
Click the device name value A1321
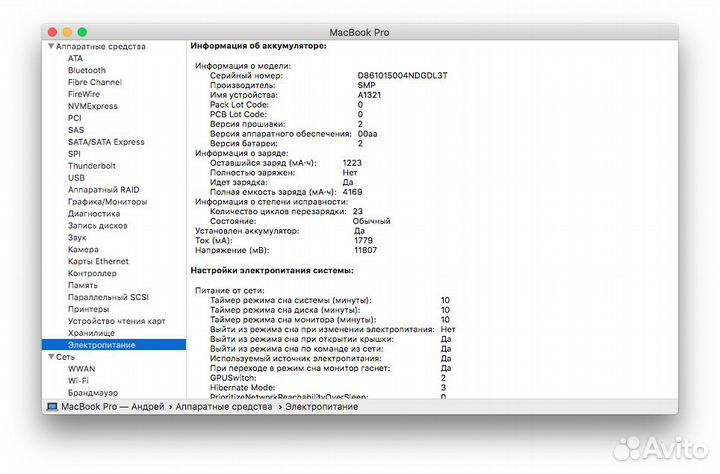369,95
